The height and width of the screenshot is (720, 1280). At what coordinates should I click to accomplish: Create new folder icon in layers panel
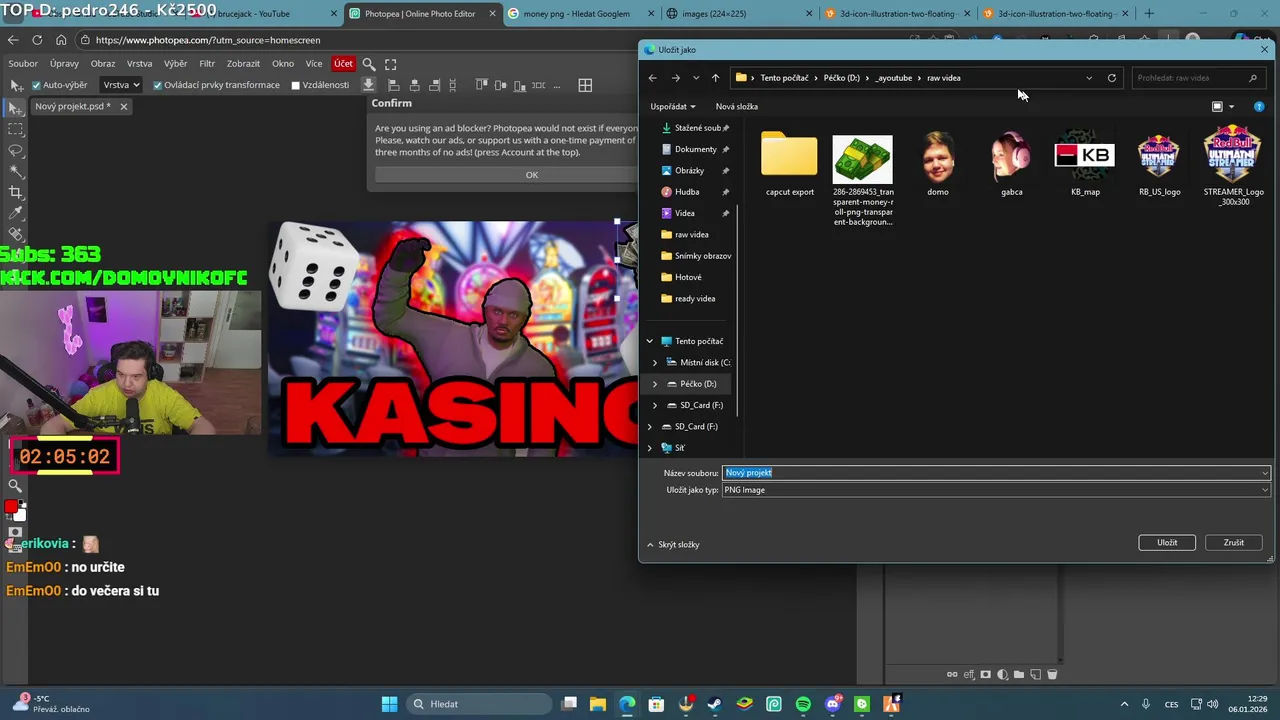click(1019, 675)
